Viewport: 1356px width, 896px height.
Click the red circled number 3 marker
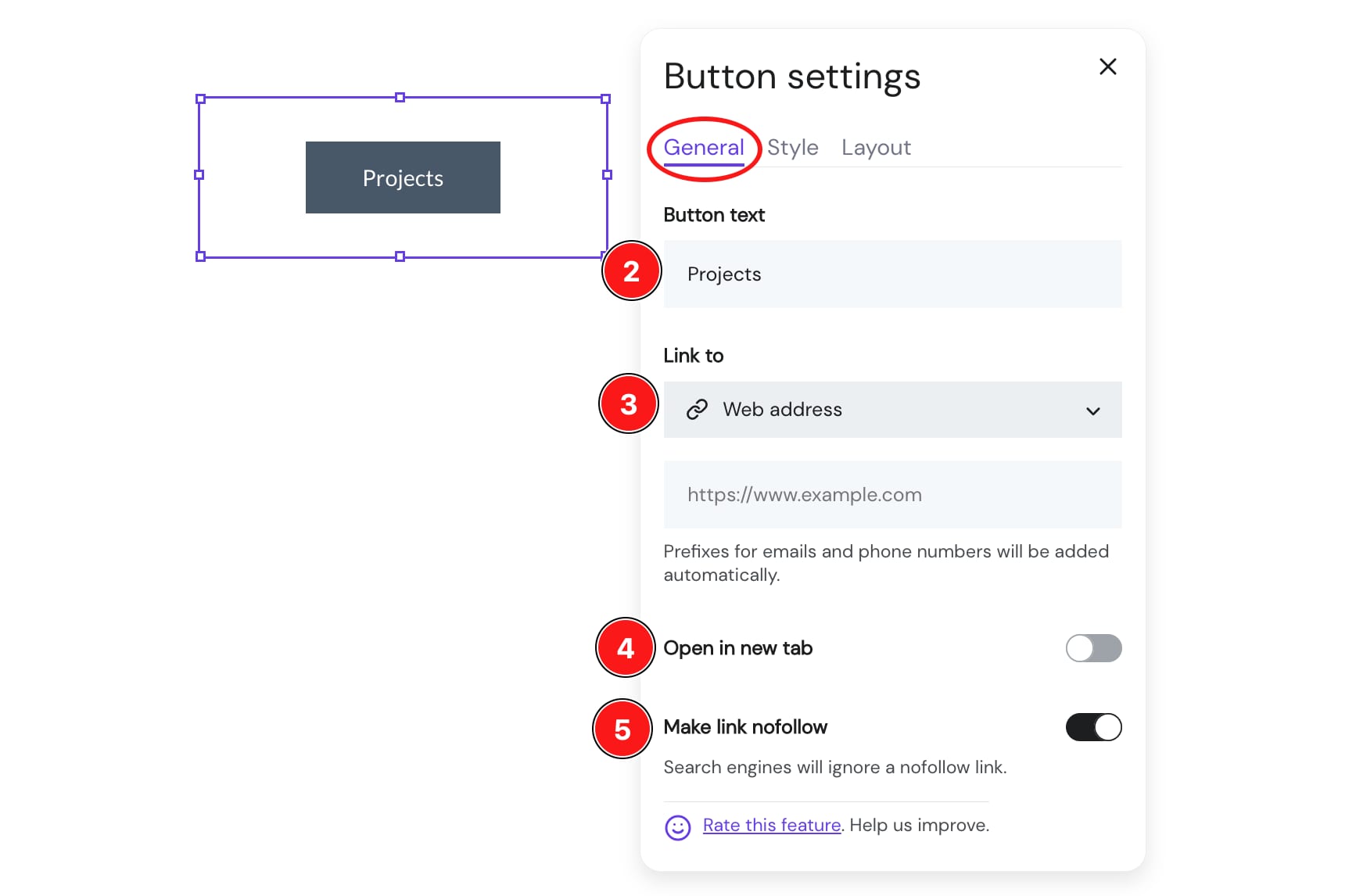[628, 403]
